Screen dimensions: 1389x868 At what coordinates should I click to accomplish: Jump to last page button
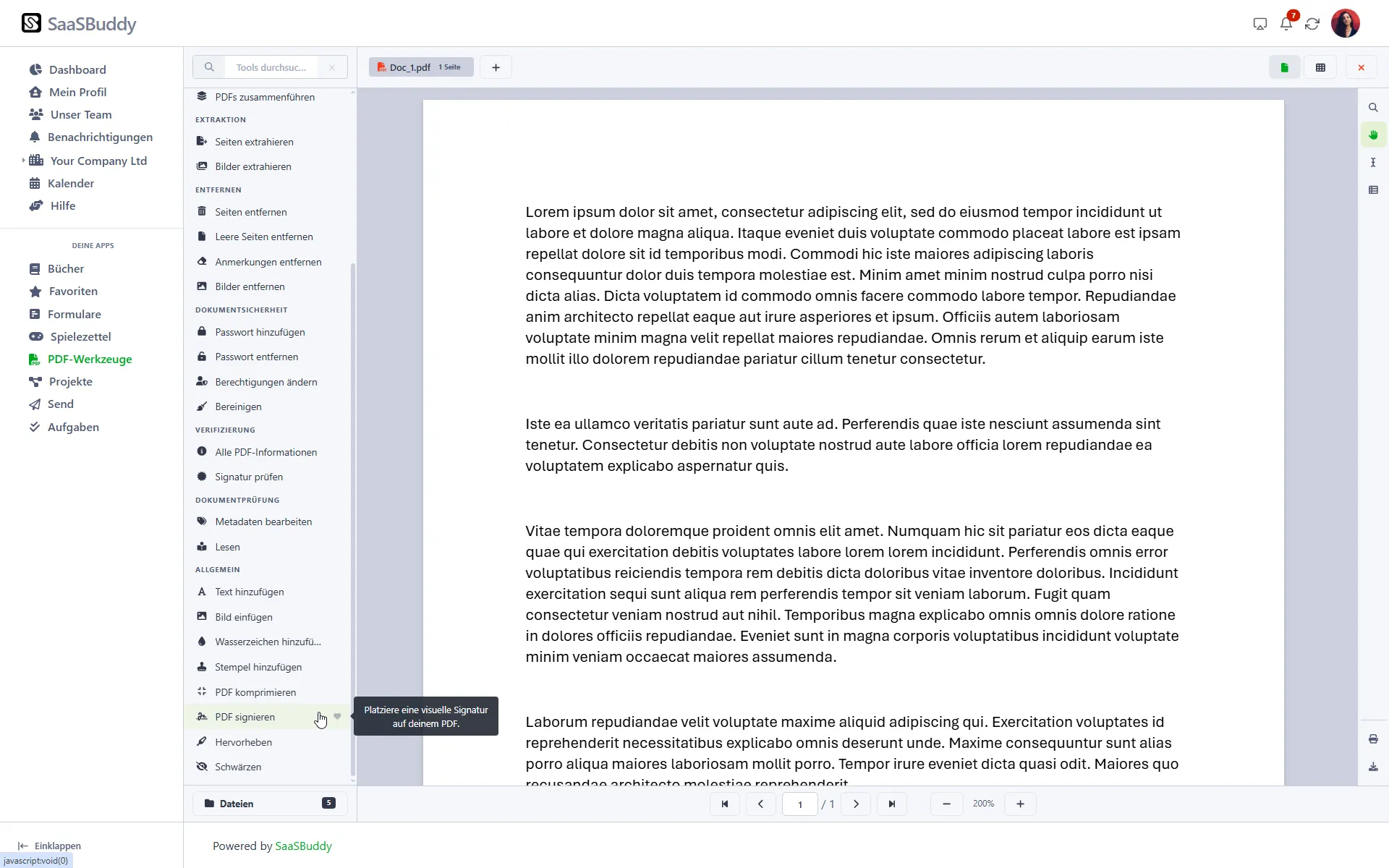892,804
